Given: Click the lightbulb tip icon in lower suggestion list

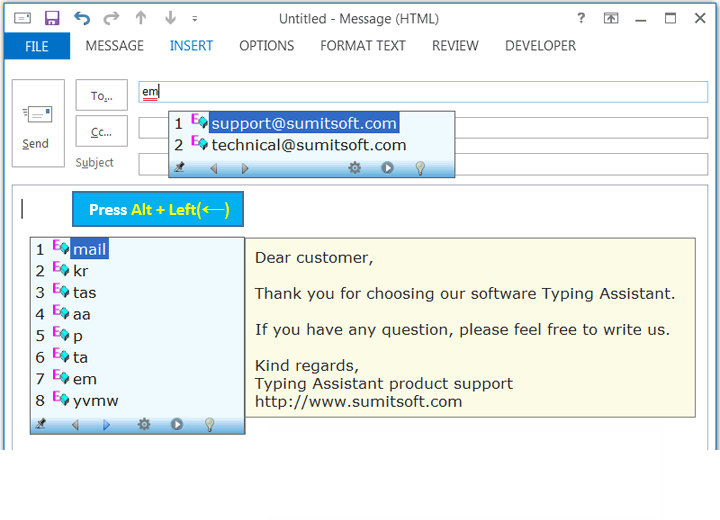Looking at the screenshot, I should tap(210, 424).
